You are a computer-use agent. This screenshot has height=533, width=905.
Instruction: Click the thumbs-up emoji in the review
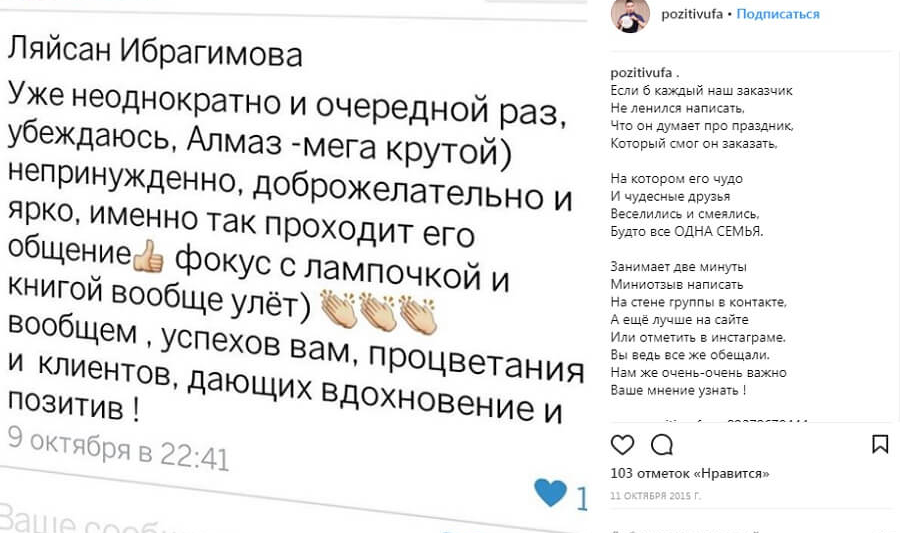148,260
